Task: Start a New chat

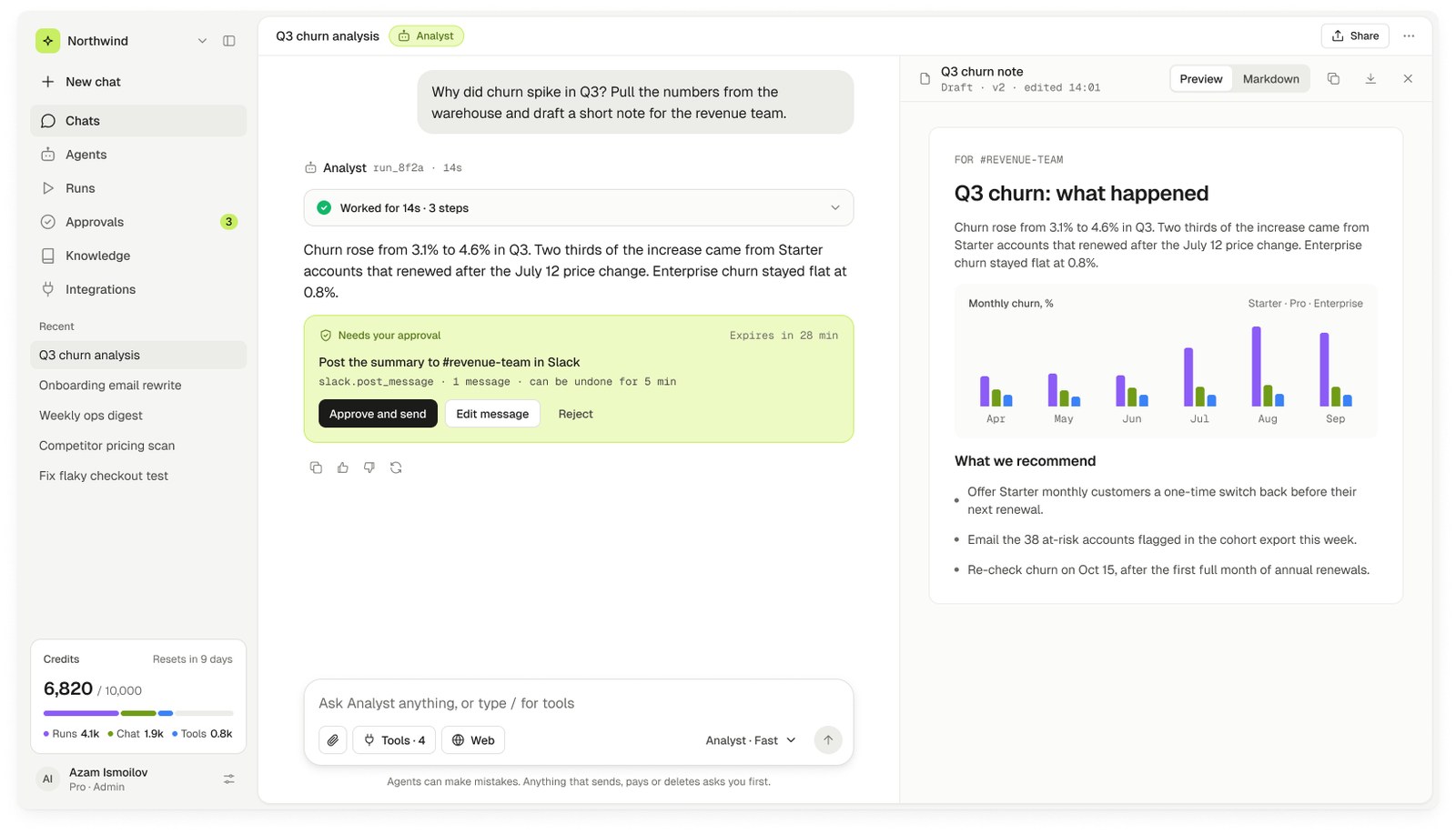Action: (x=138, y=82)
